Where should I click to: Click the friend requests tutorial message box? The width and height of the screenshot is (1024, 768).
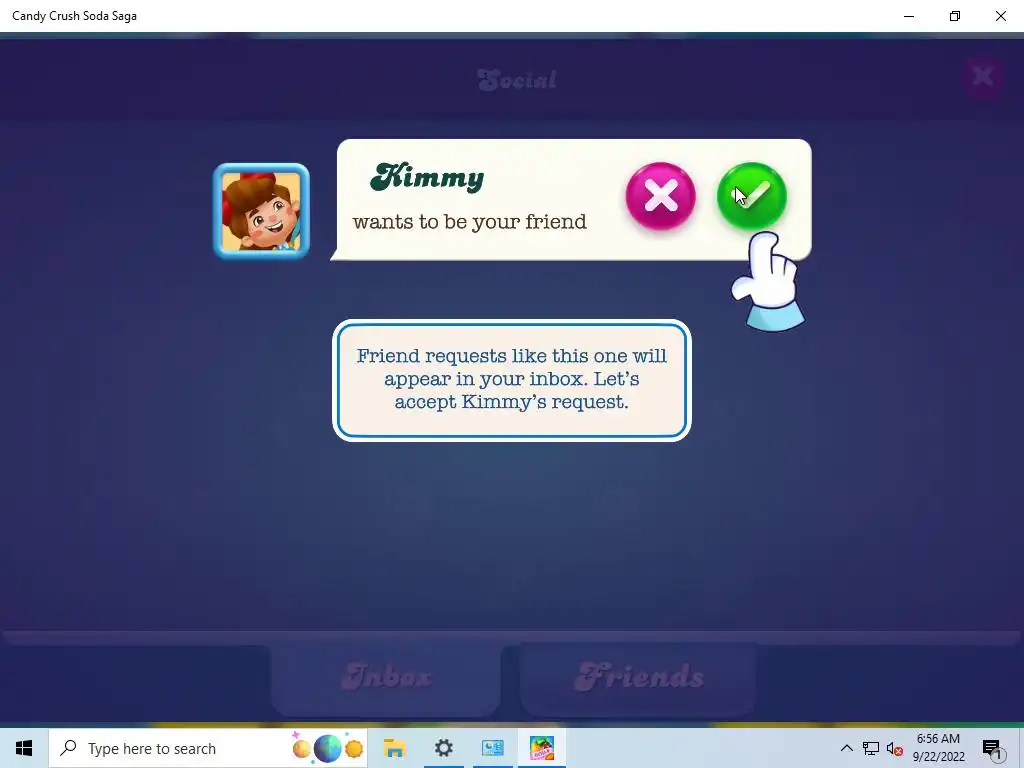[511, 380]
